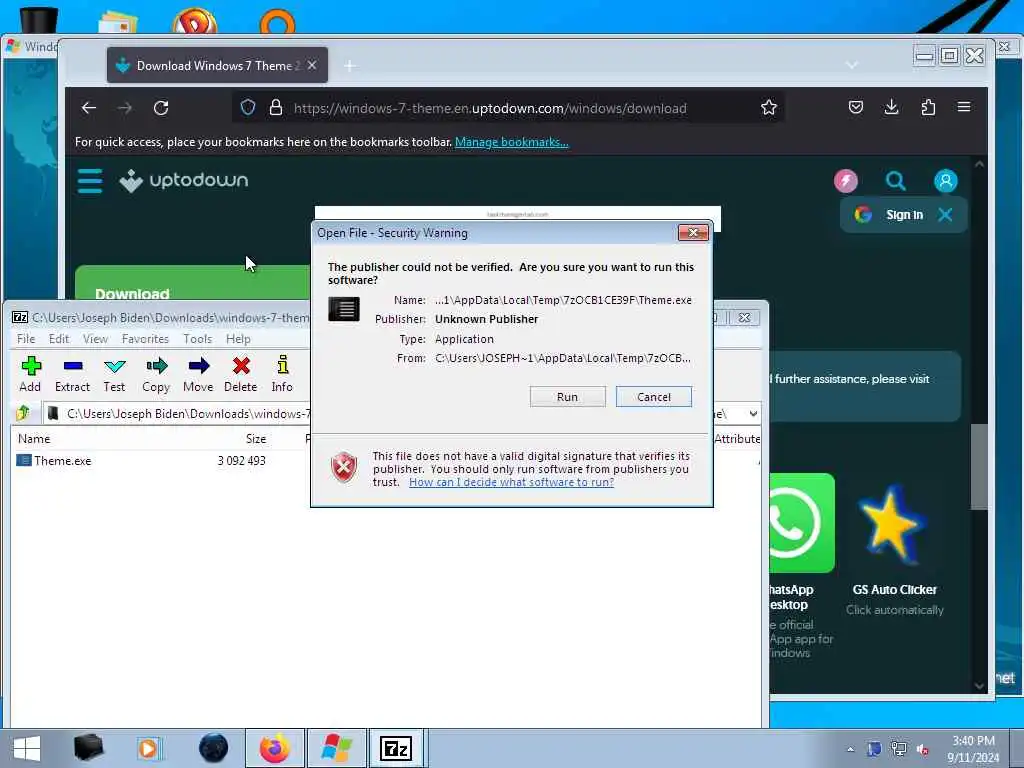Switch to Firefox on the taskbar

click(275, 748)
